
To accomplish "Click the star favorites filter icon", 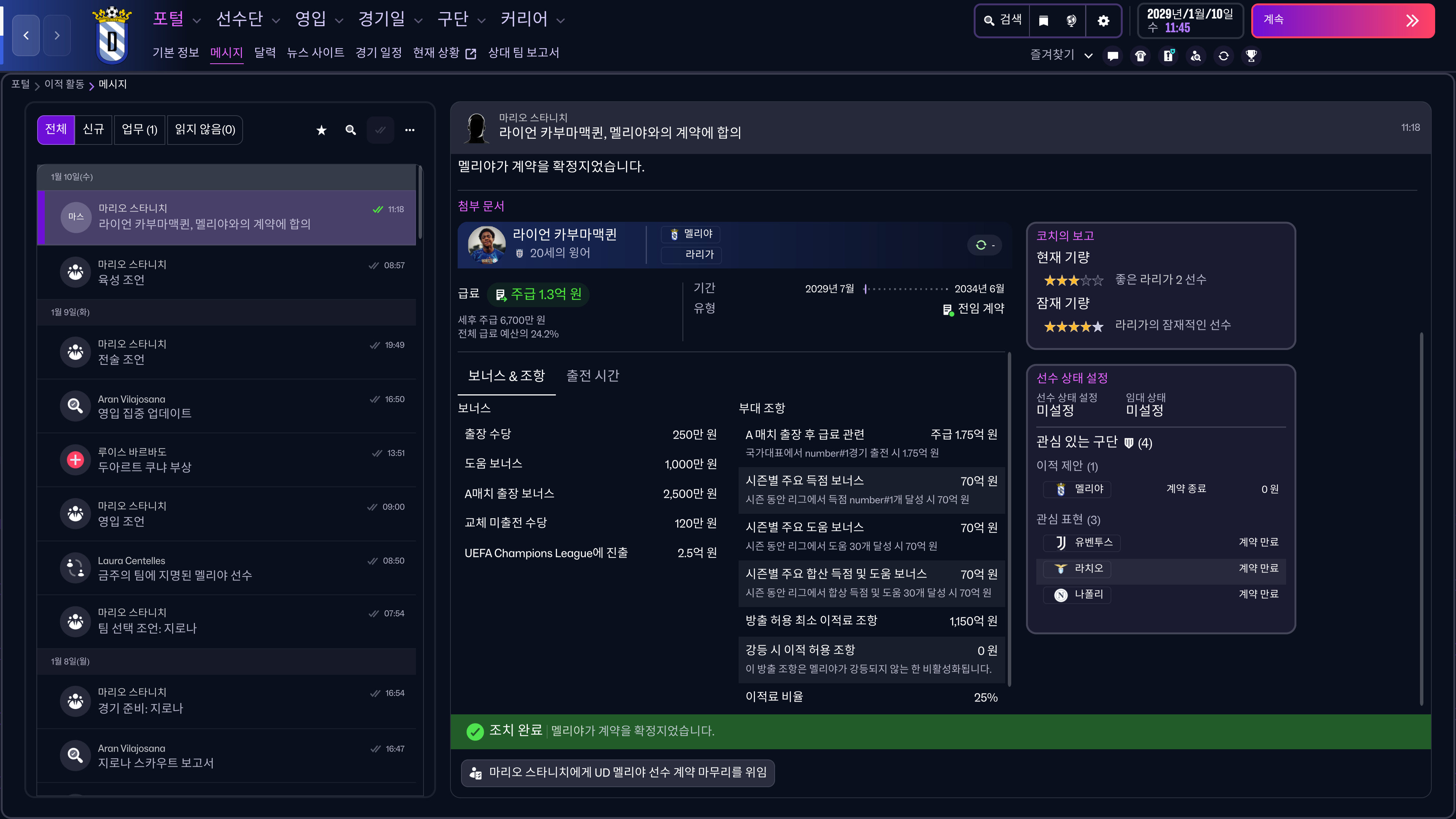I will point(322,130).
